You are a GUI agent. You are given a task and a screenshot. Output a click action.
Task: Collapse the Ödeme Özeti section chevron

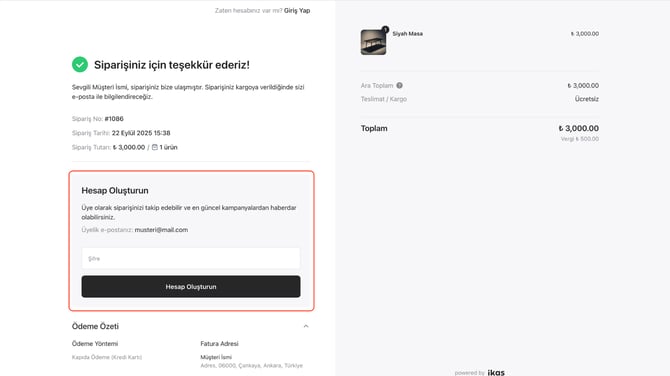click(x=306, y=326)
